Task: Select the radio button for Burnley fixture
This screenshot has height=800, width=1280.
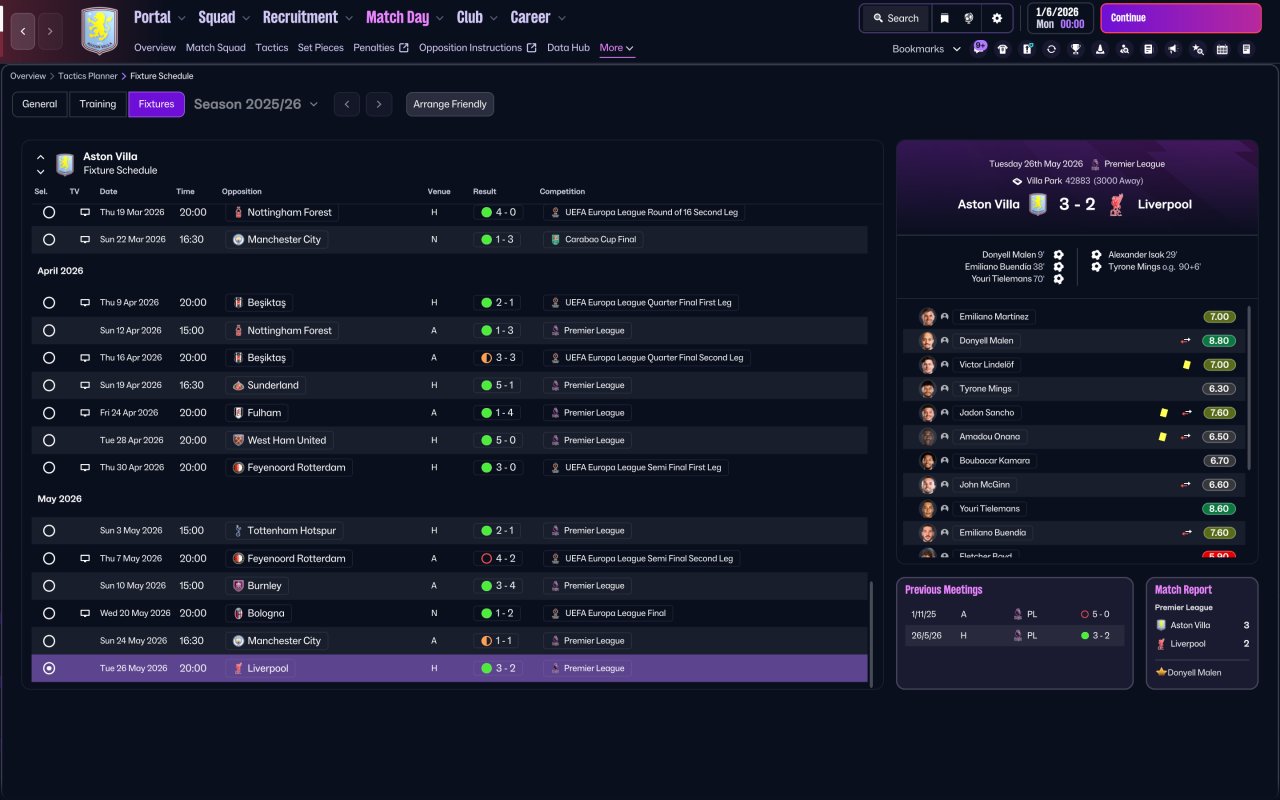Action: pos(49,586)
